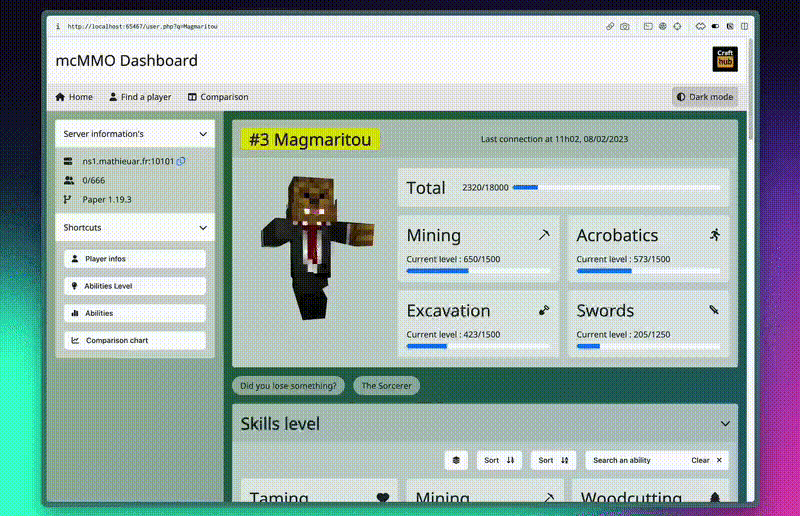Toggle the pill switch in browser toolbar

coord(715,26)
